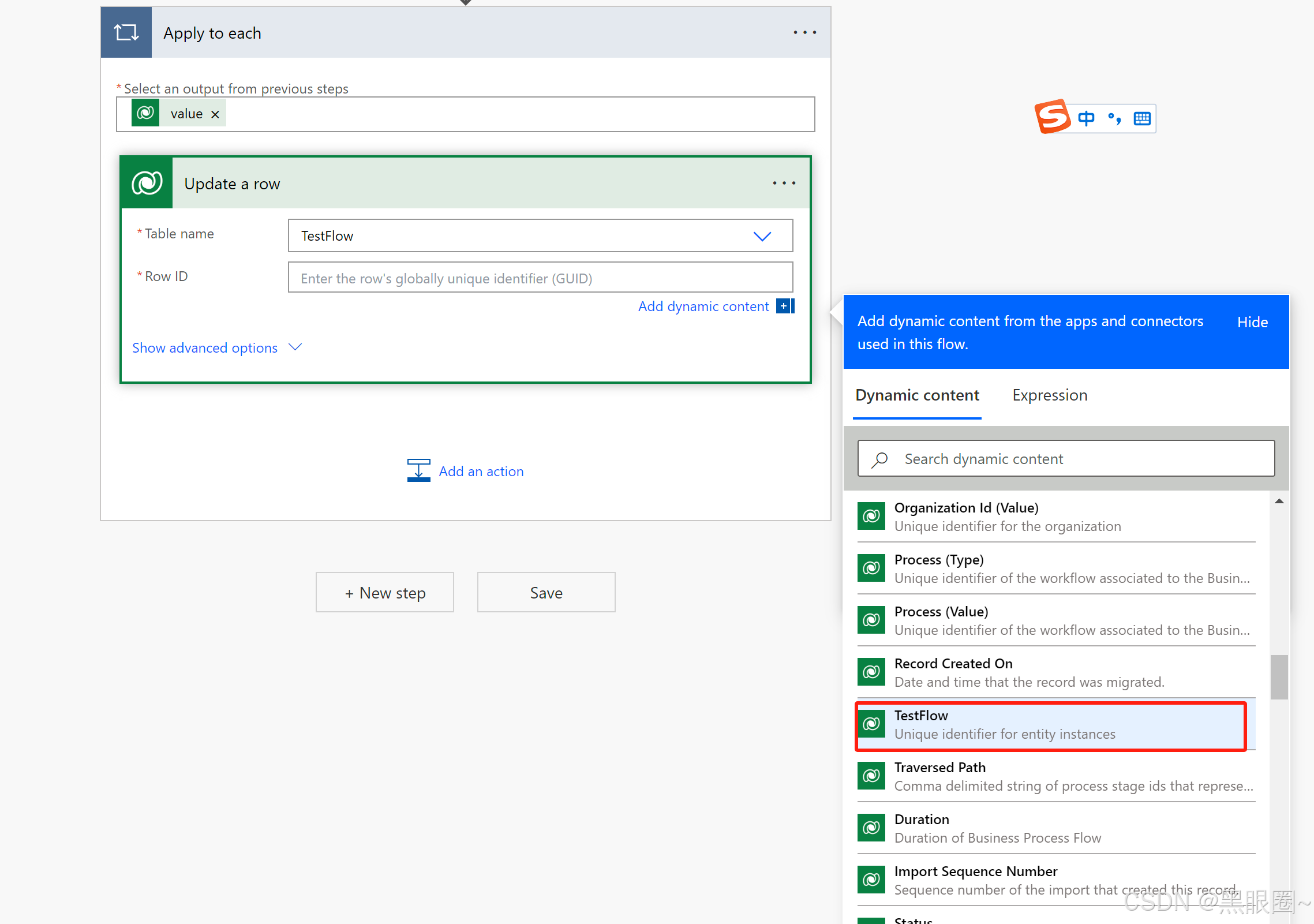Switch to the Expression tab
Viewport: 1314px width, 924px height.
1049,395
